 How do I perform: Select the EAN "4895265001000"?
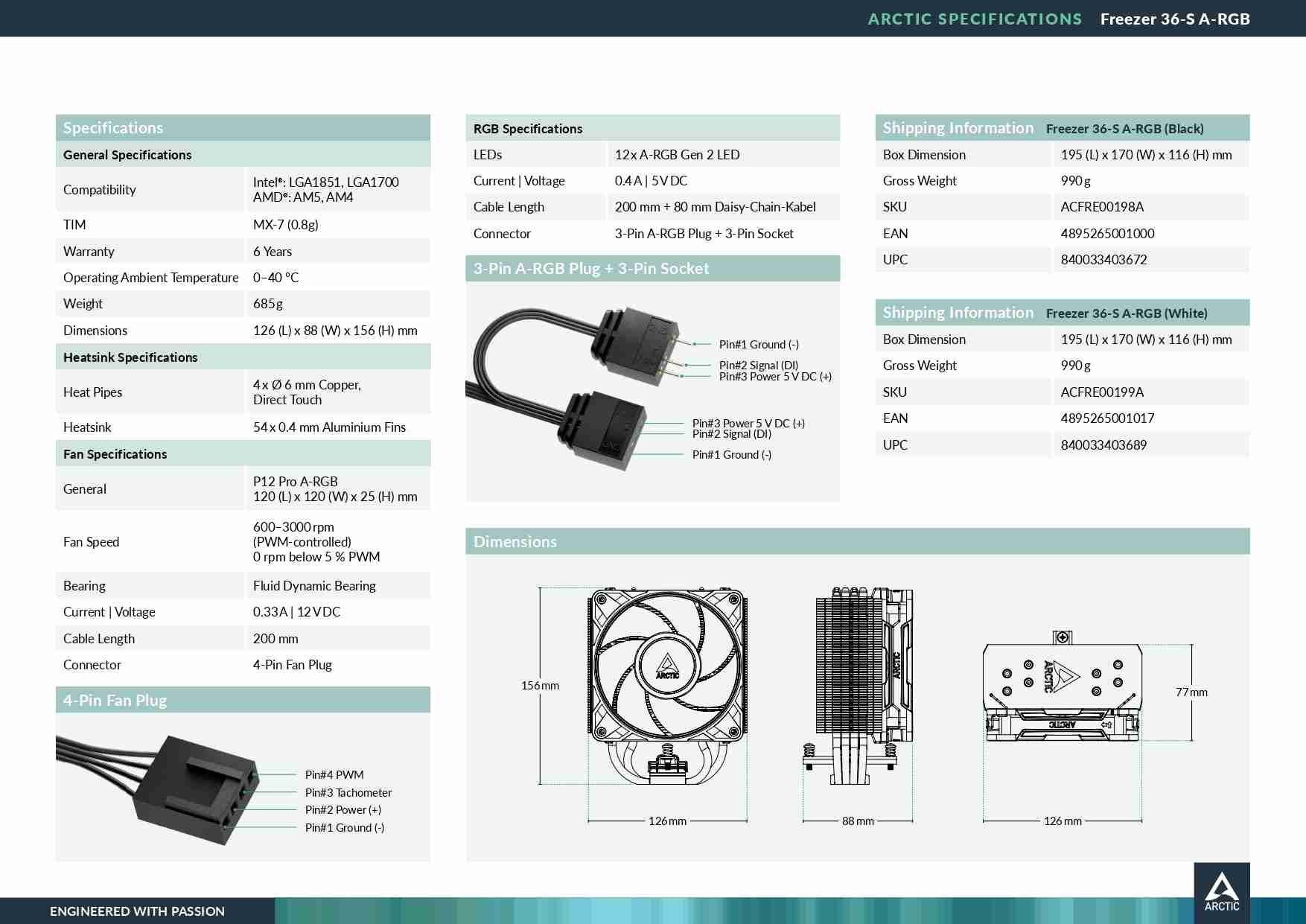tap(1108, 234)
